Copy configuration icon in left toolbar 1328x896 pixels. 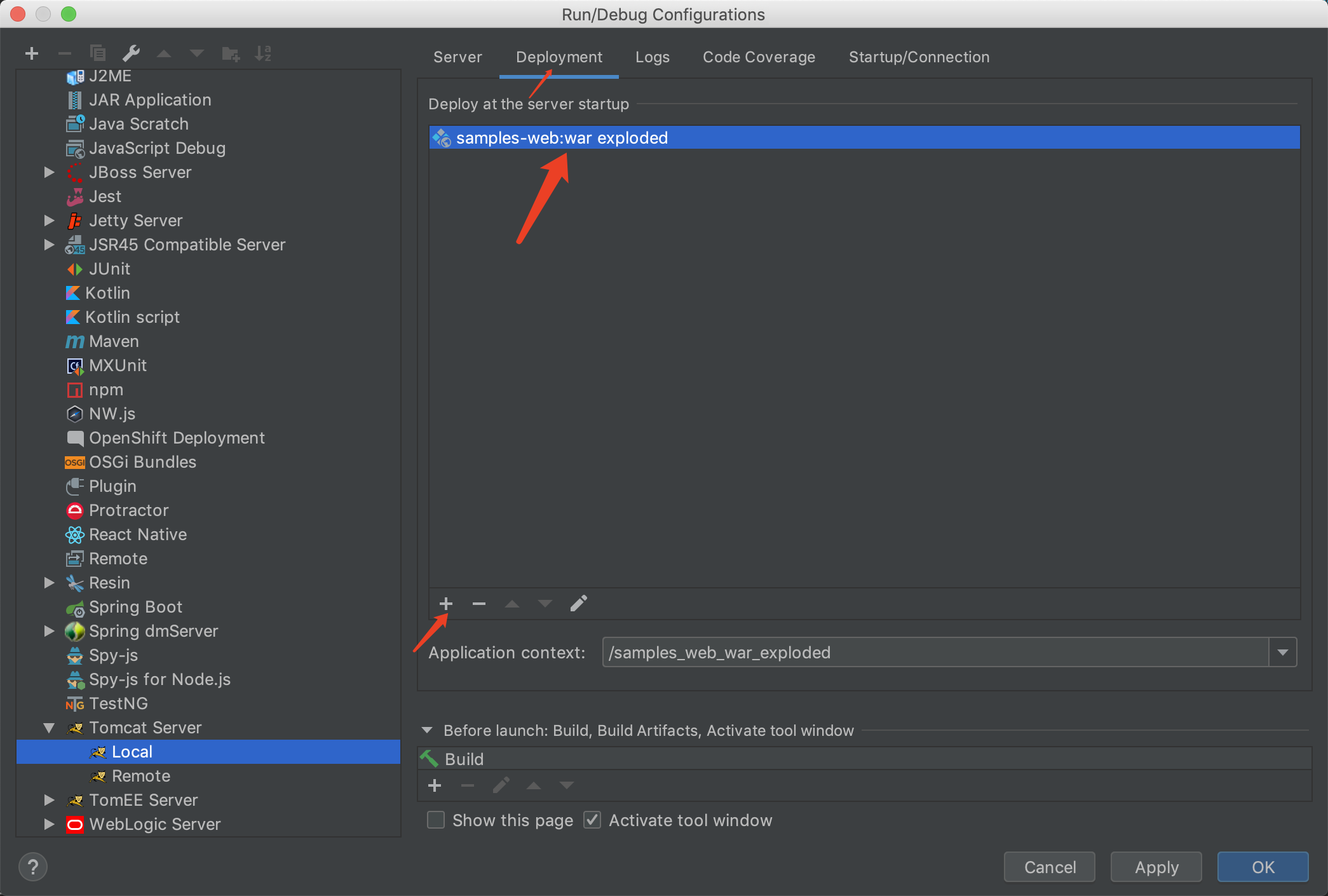tap(98, 53)
